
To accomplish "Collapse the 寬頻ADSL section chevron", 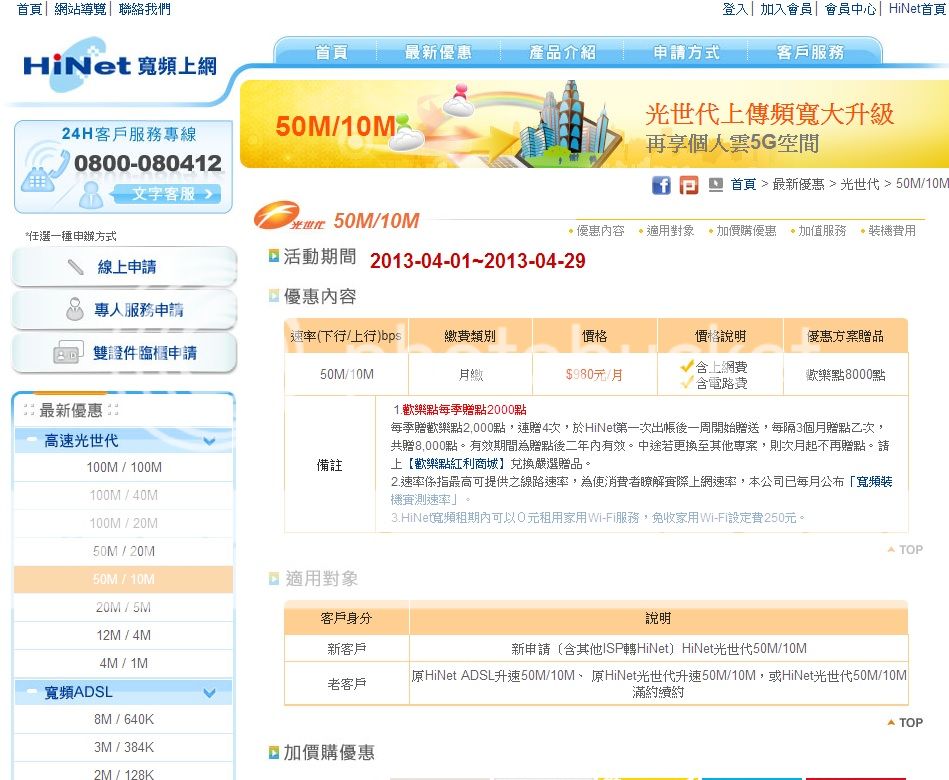I will (x=209, y=692).
